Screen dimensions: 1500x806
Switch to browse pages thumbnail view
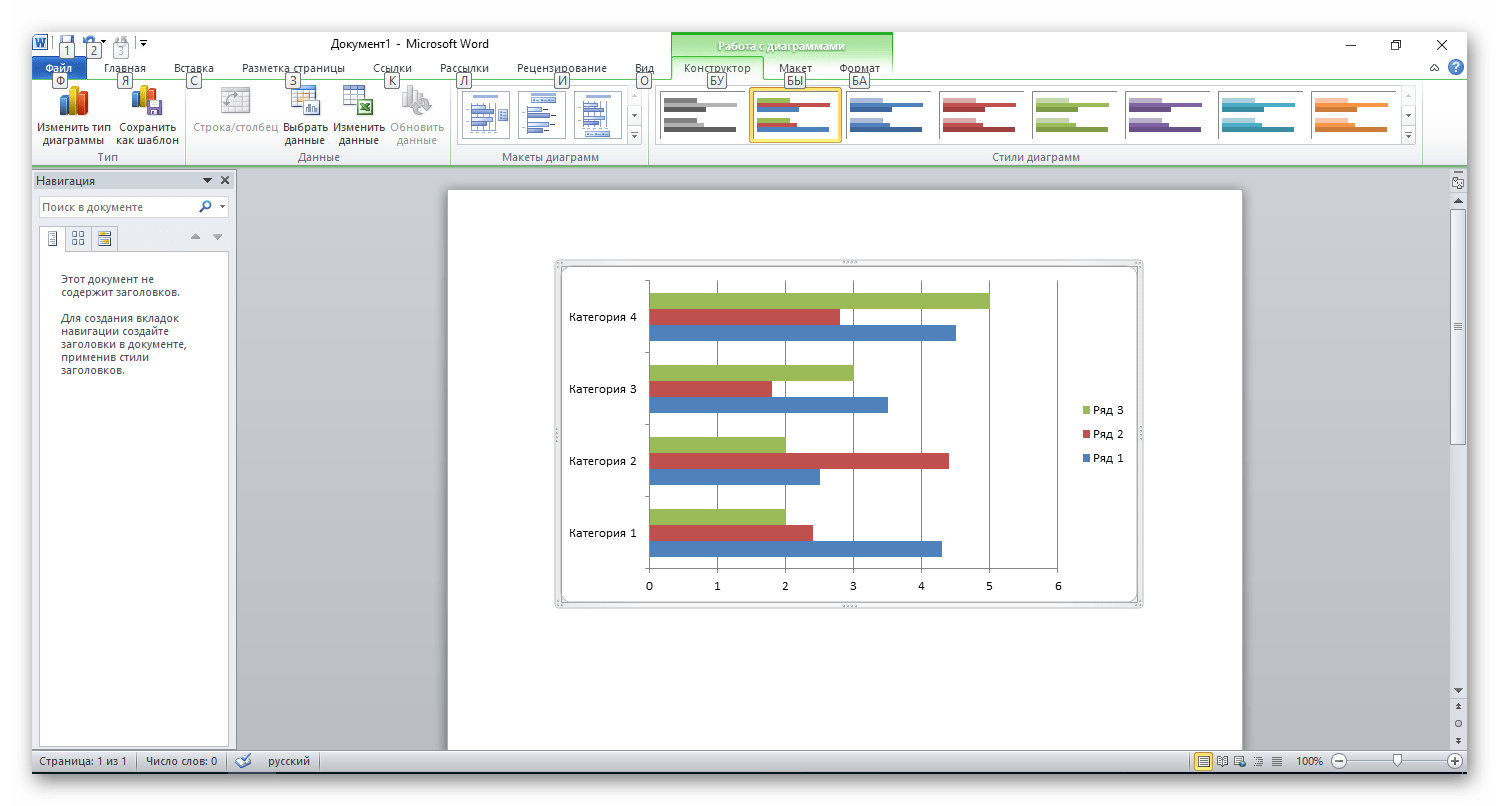point(78,238)
